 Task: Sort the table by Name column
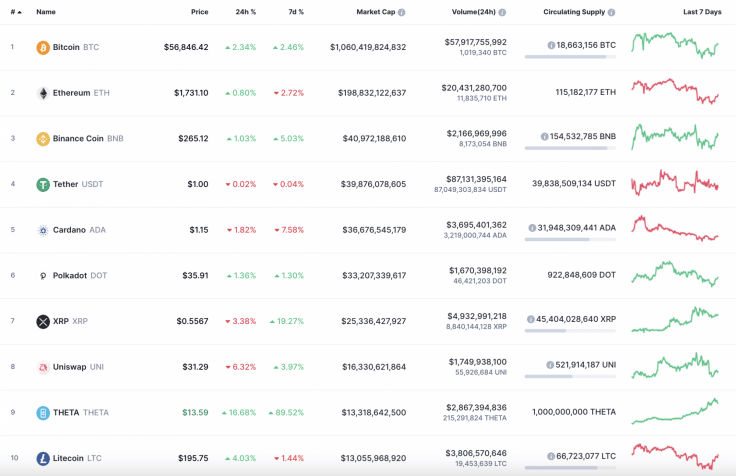(46, 12)
